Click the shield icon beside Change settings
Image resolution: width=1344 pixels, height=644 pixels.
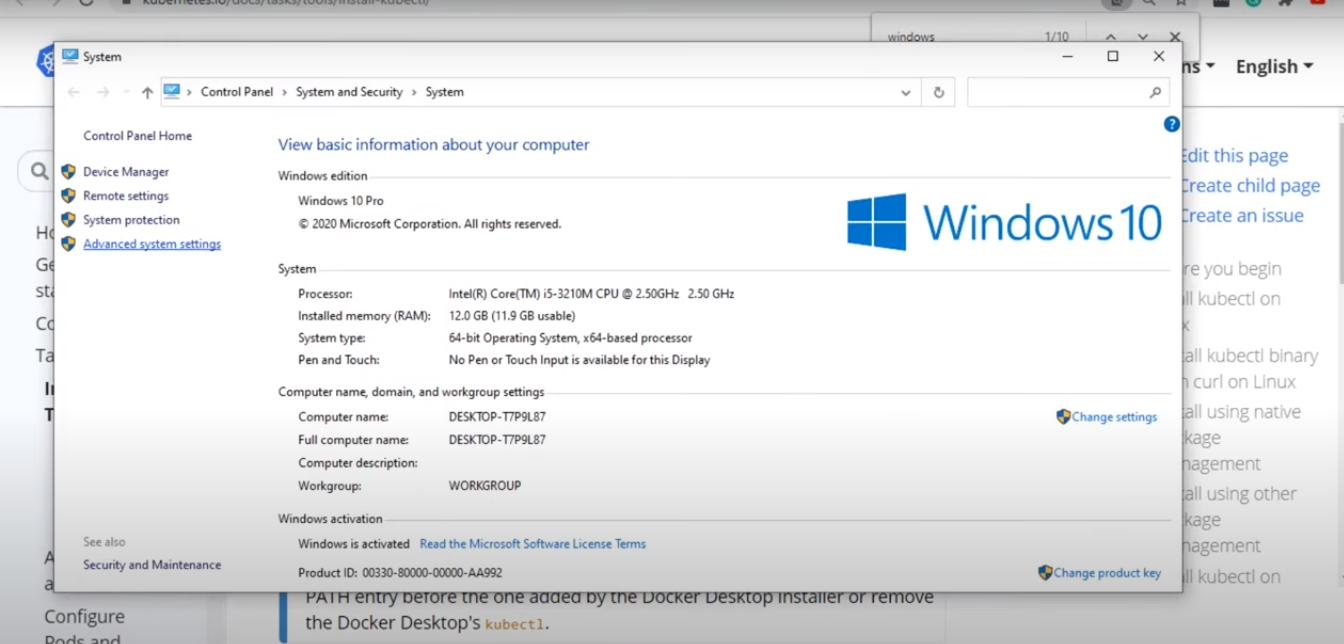pos(1063,417)
